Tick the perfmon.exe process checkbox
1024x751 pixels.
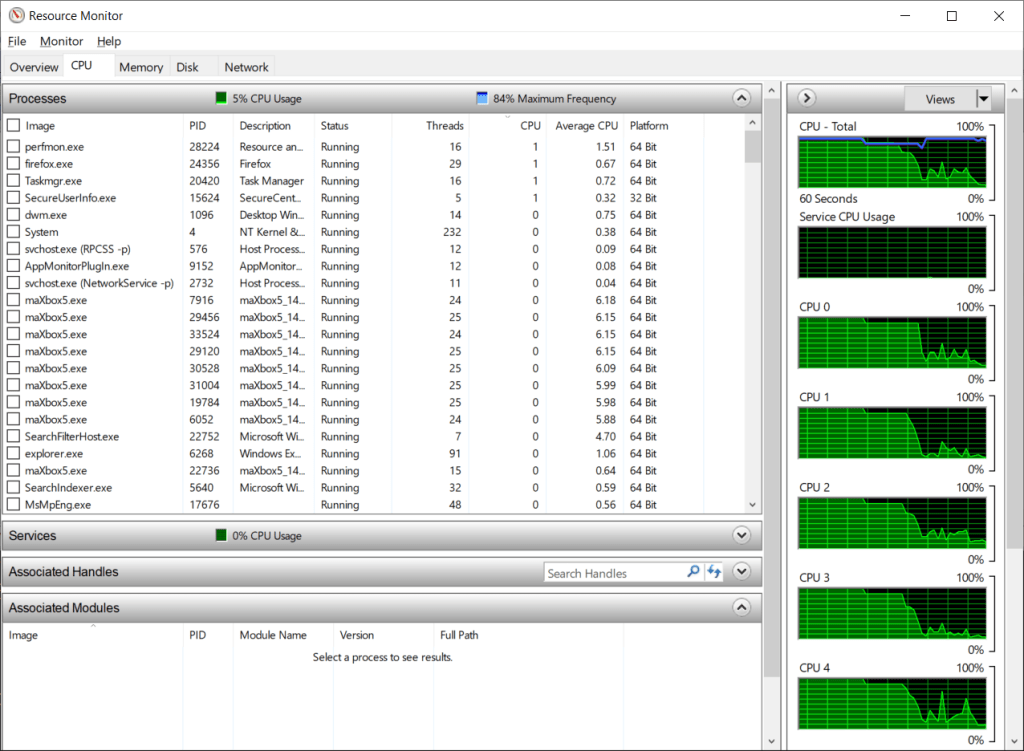[14, 147]
